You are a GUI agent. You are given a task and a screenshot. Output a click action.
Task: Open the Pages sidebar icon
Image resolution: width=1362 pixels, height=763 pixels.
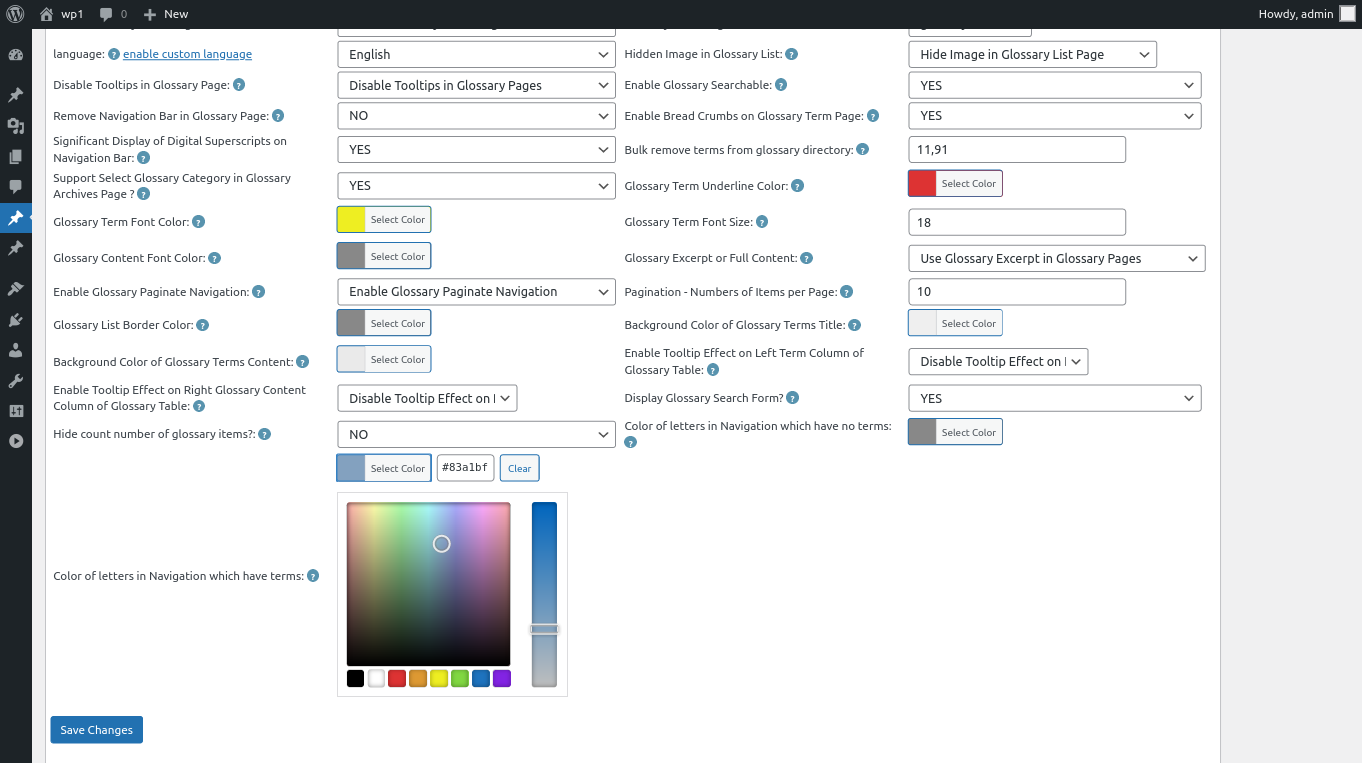tap(15, 157)
